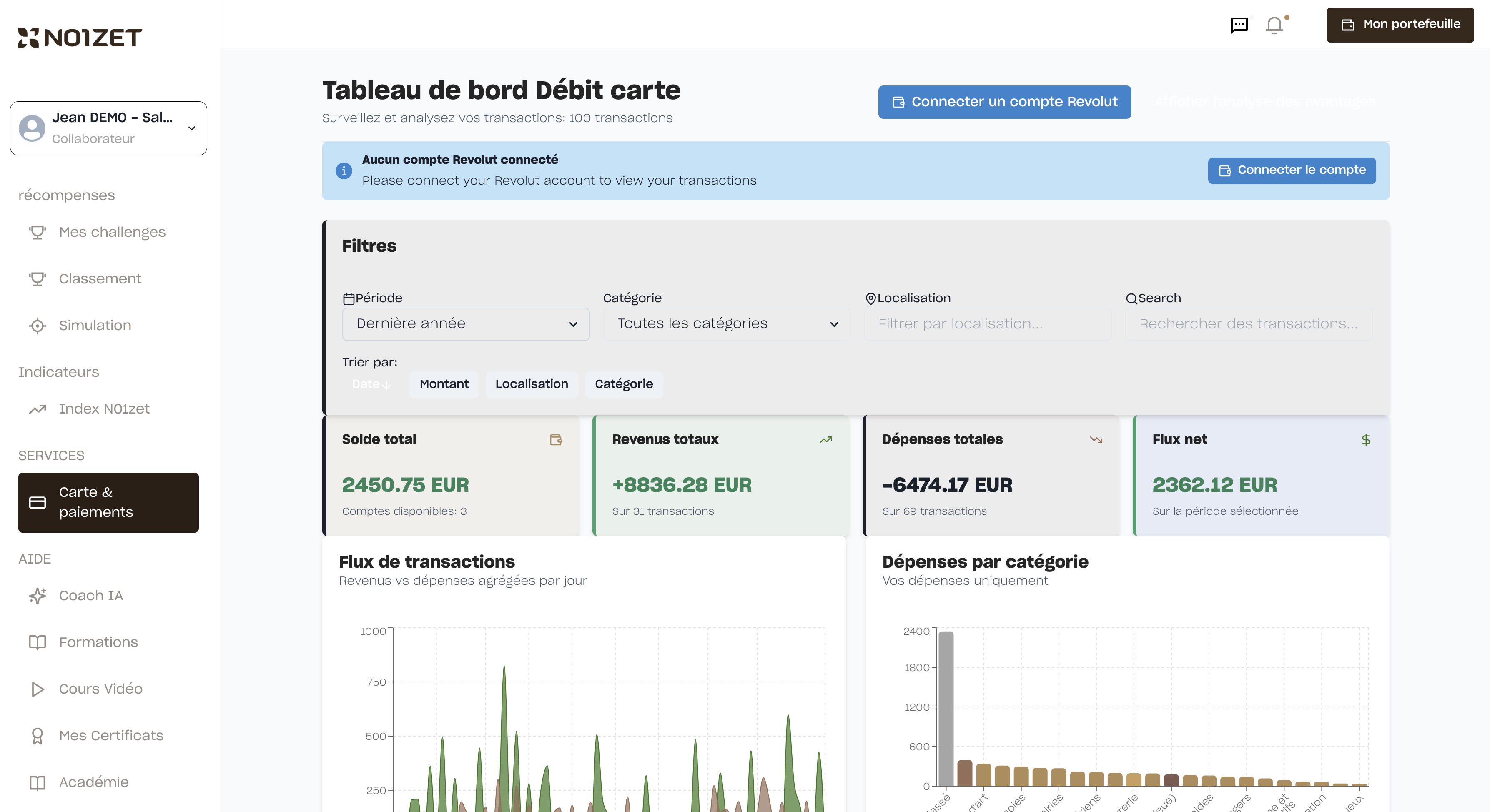Click Connecter le compte in the alert
This screenshot has height=812, width=1490.
pos(1292,170)
